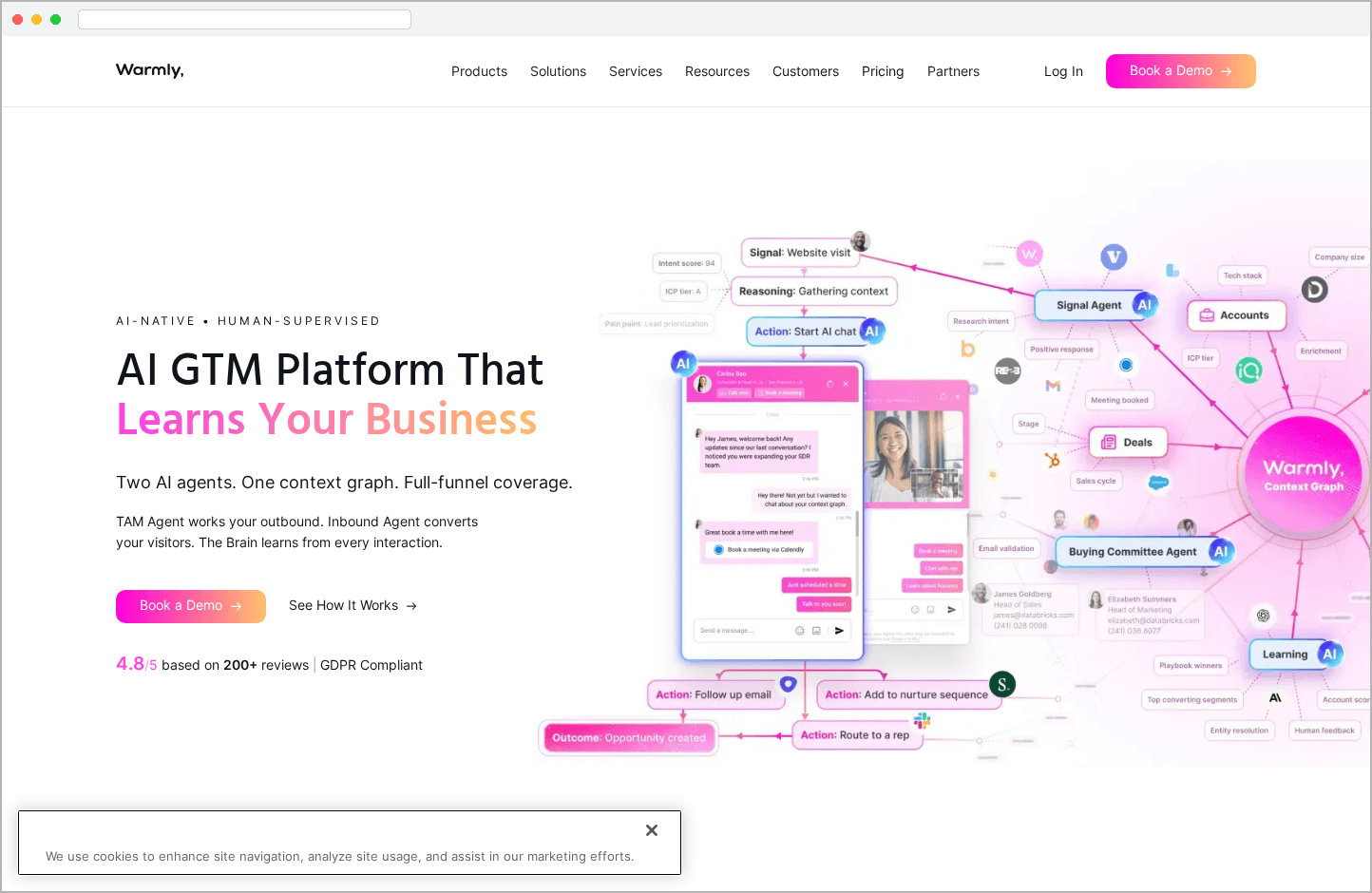1372x893 pixels.
Task: Click the blue V icon above Signal Agent
Action: (x=1114, y=256)
